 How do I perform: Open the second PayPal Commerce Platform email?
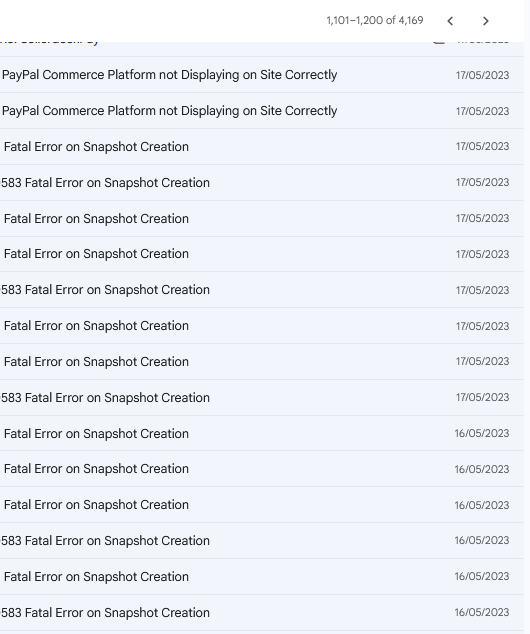pyautogui.click(x=262, y=111)
